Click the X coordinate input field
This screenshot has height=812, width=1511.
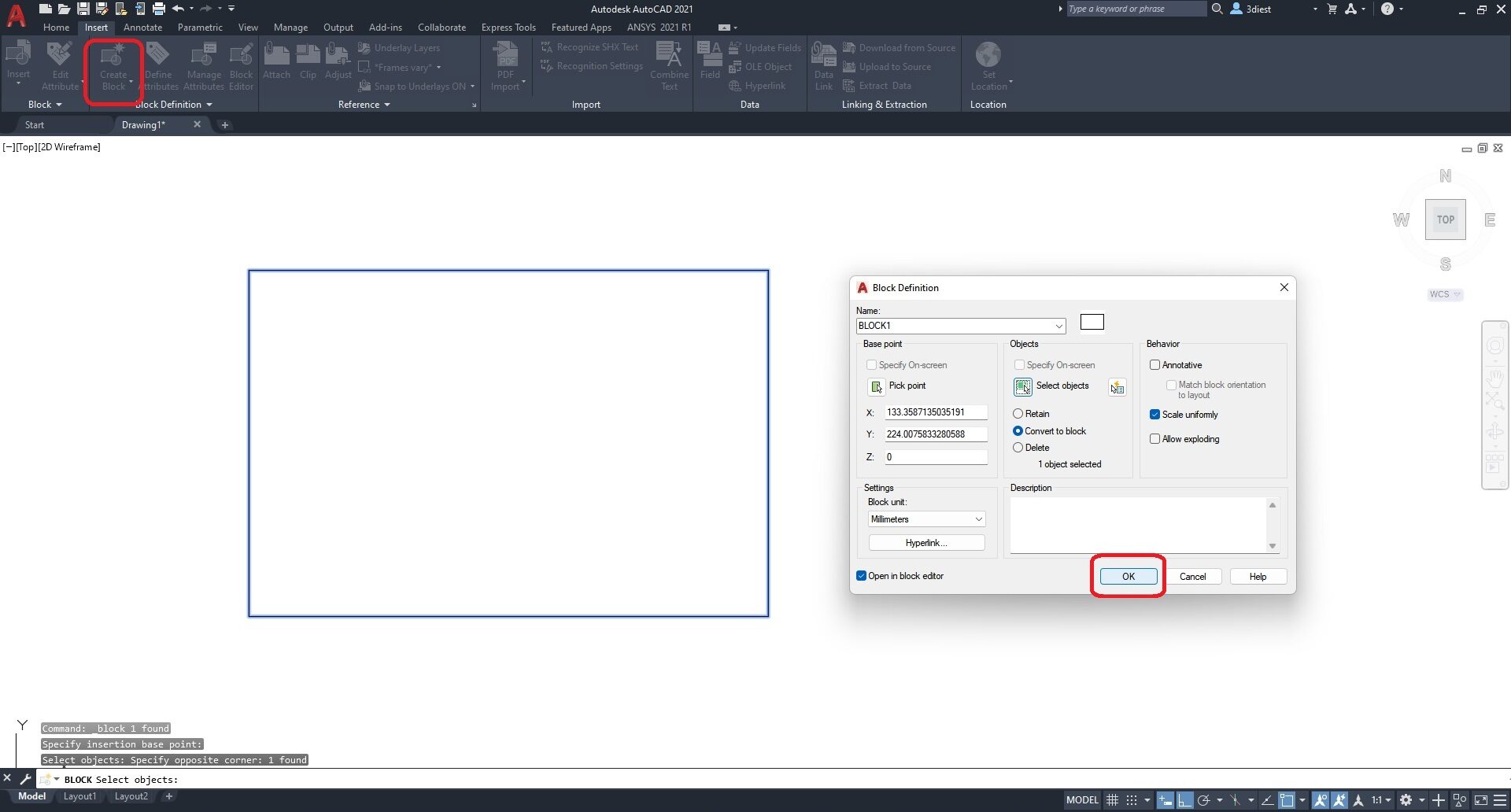coord(936,412)
